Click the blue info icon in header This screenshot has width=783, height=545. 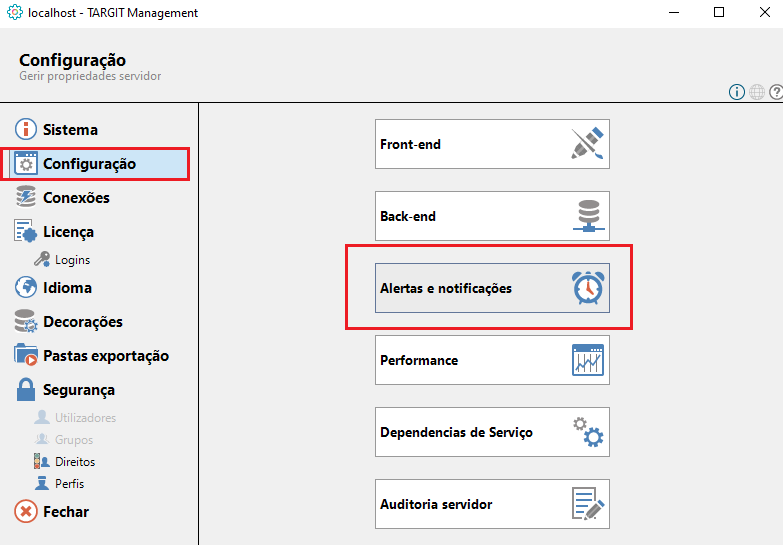point(737,92)
